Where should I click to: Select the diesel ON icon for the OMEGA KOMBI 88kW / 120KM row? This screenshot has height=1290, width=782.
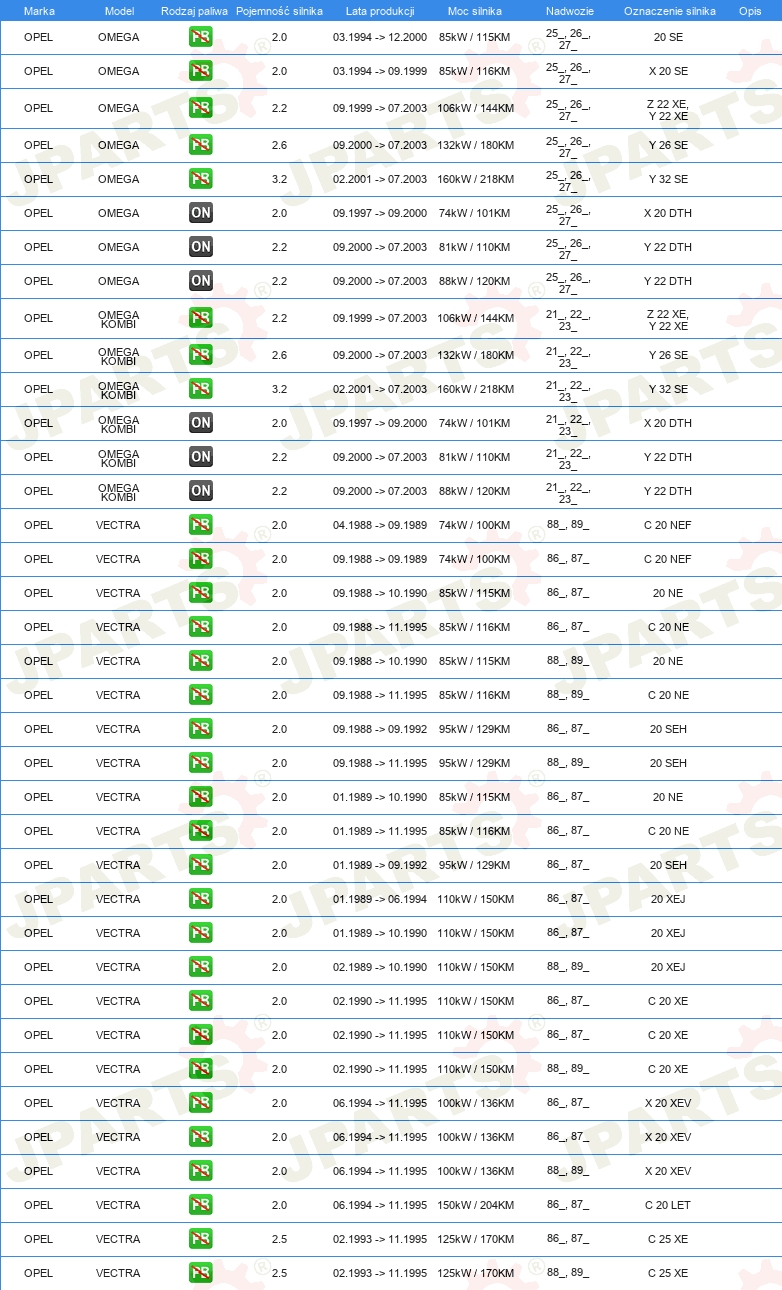tap(201, 491)
